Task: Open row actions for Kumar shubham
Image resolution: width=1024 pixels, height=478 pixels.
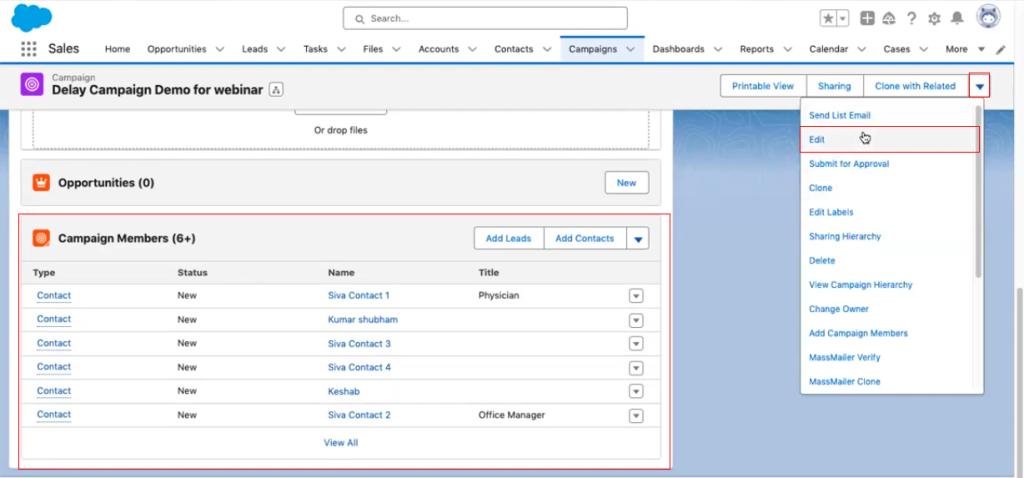Action: pyautogui.click(x=636, y=321)
